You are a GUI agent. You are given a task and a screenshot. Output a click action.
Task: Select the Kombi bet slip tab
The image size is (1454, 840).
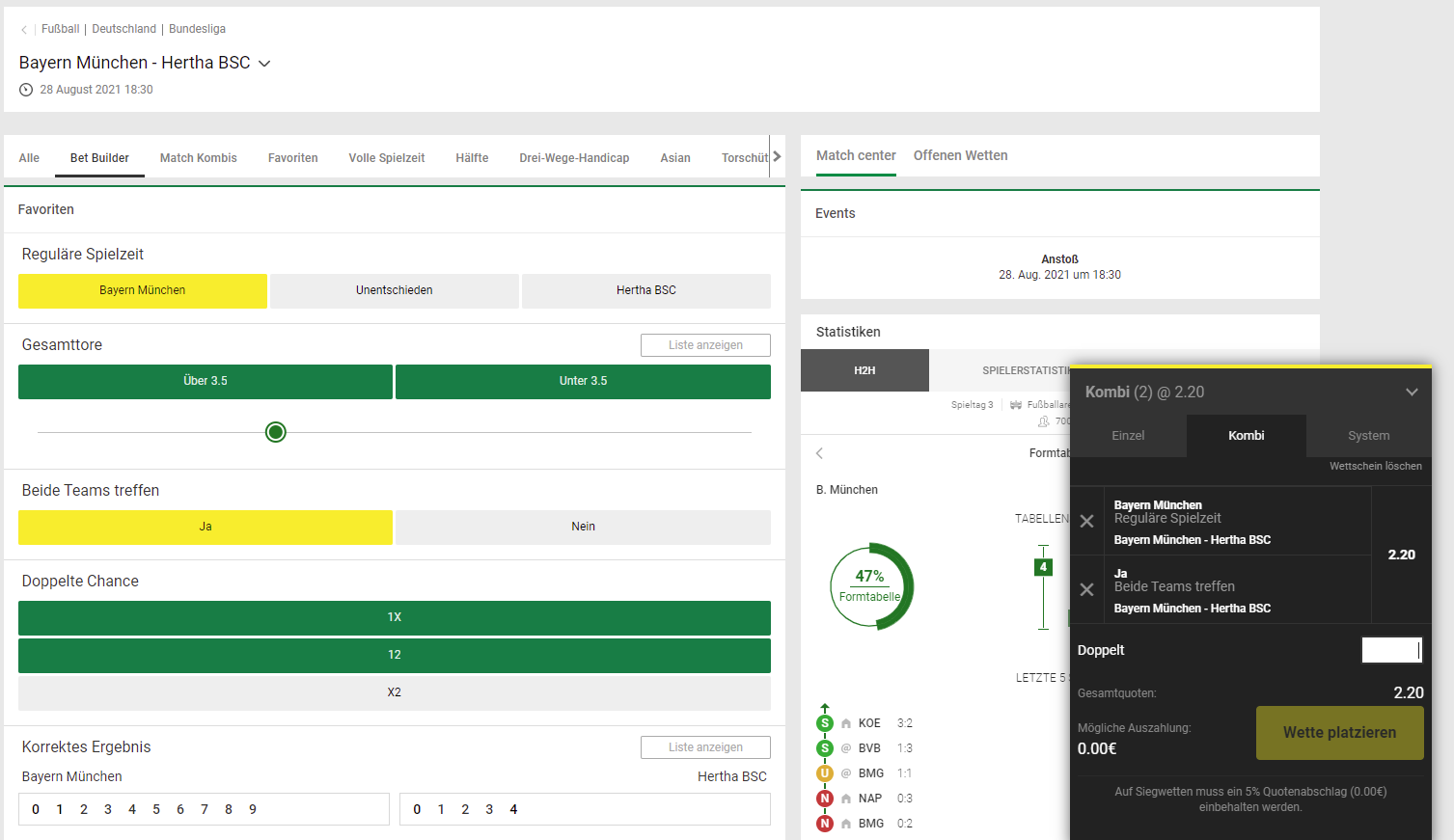[x=1246, y=436]
